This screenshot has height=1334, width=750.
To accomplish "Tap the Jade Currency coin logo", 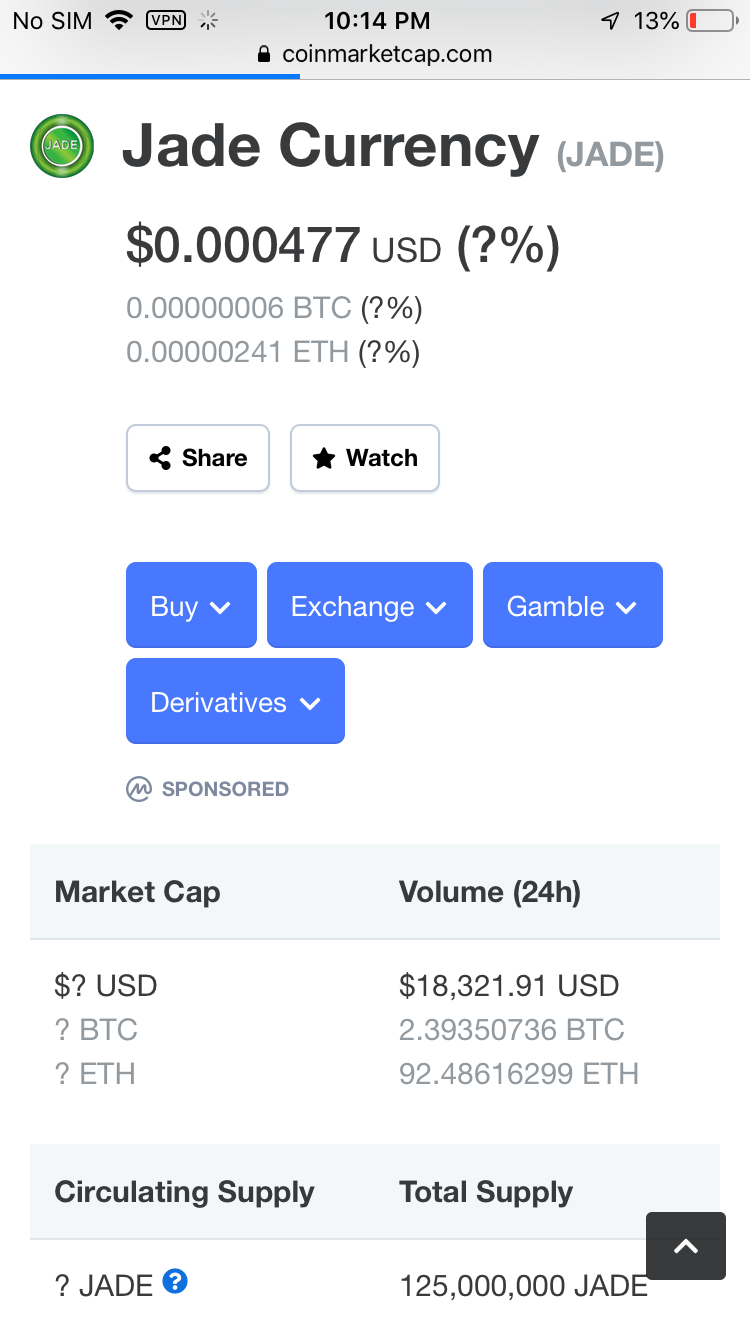I will click(62, 146).
